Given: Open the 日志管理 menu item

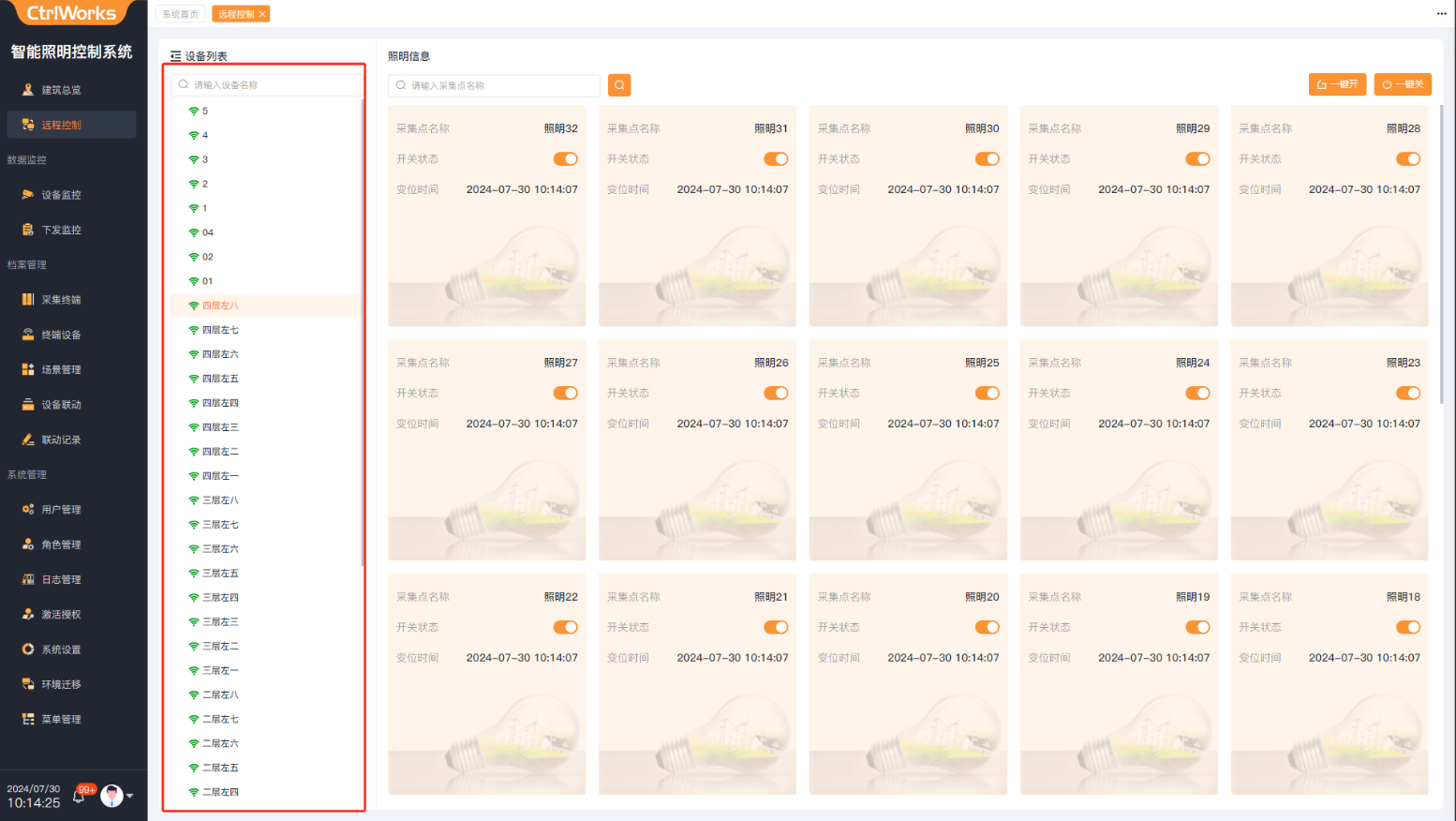Looking at the screenshot, I should coord(61,580).
